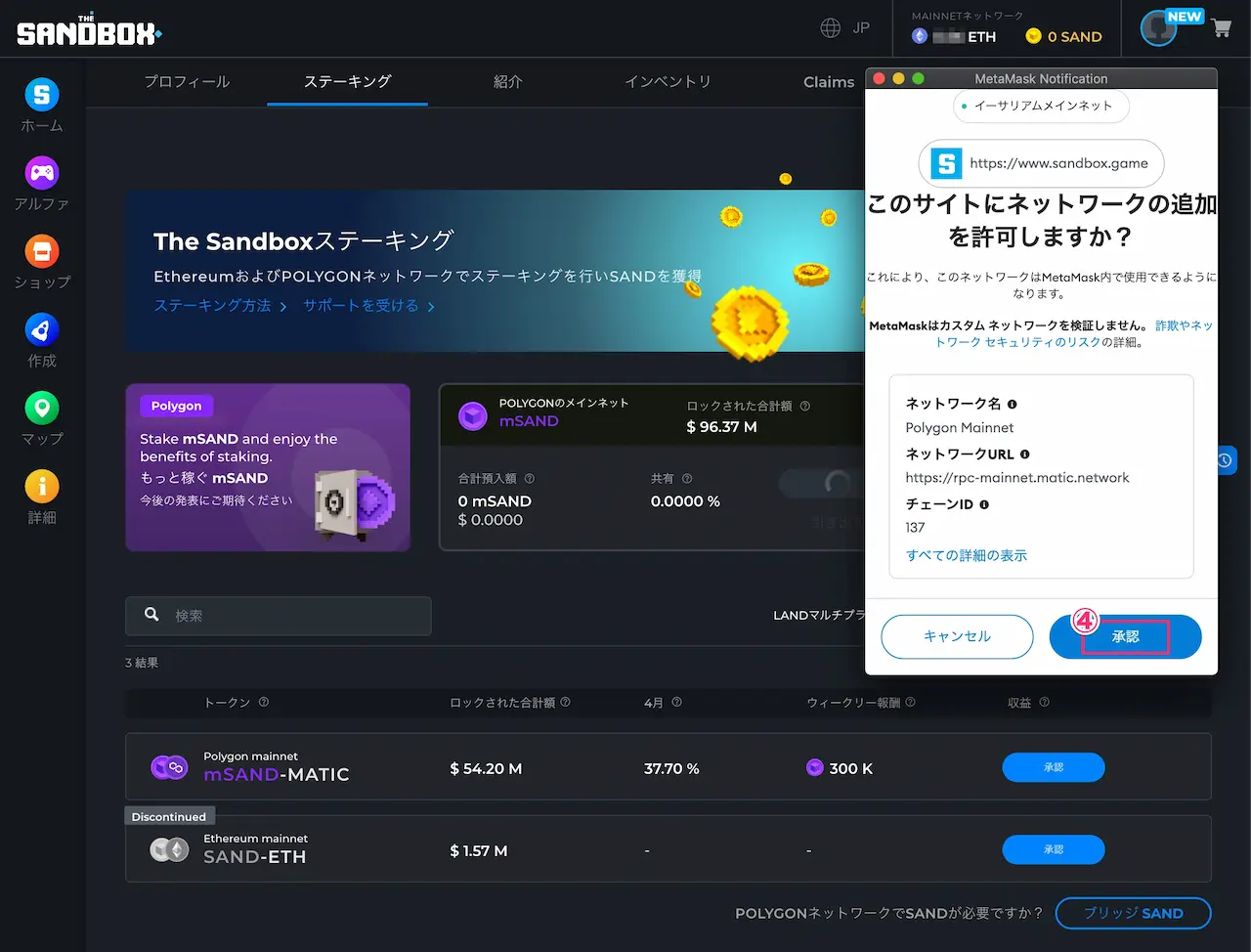Click help icon beside トークン column header

tap(264, 702)
